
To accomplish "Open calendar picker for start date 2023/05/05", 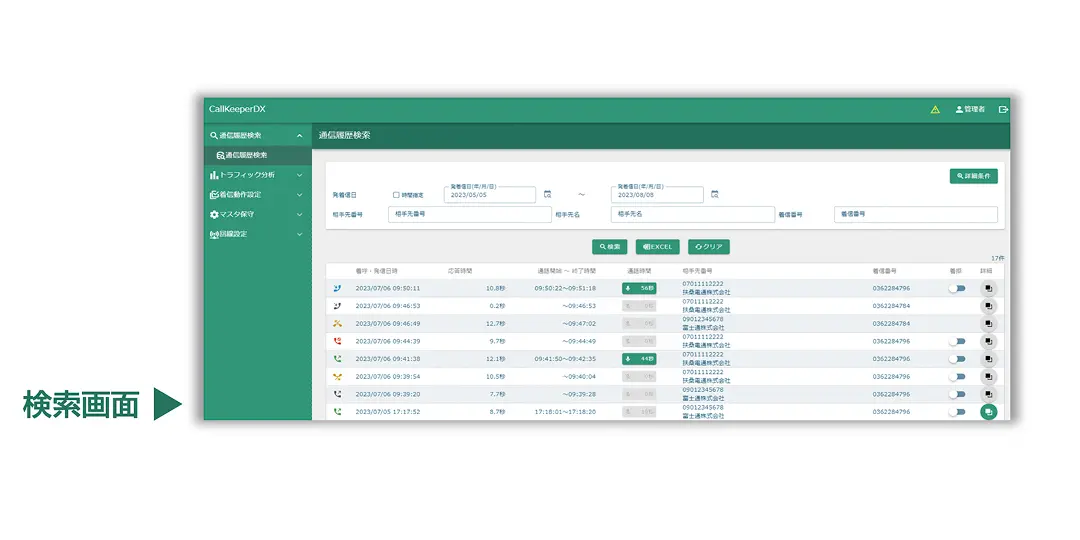I will click(547, 194).
